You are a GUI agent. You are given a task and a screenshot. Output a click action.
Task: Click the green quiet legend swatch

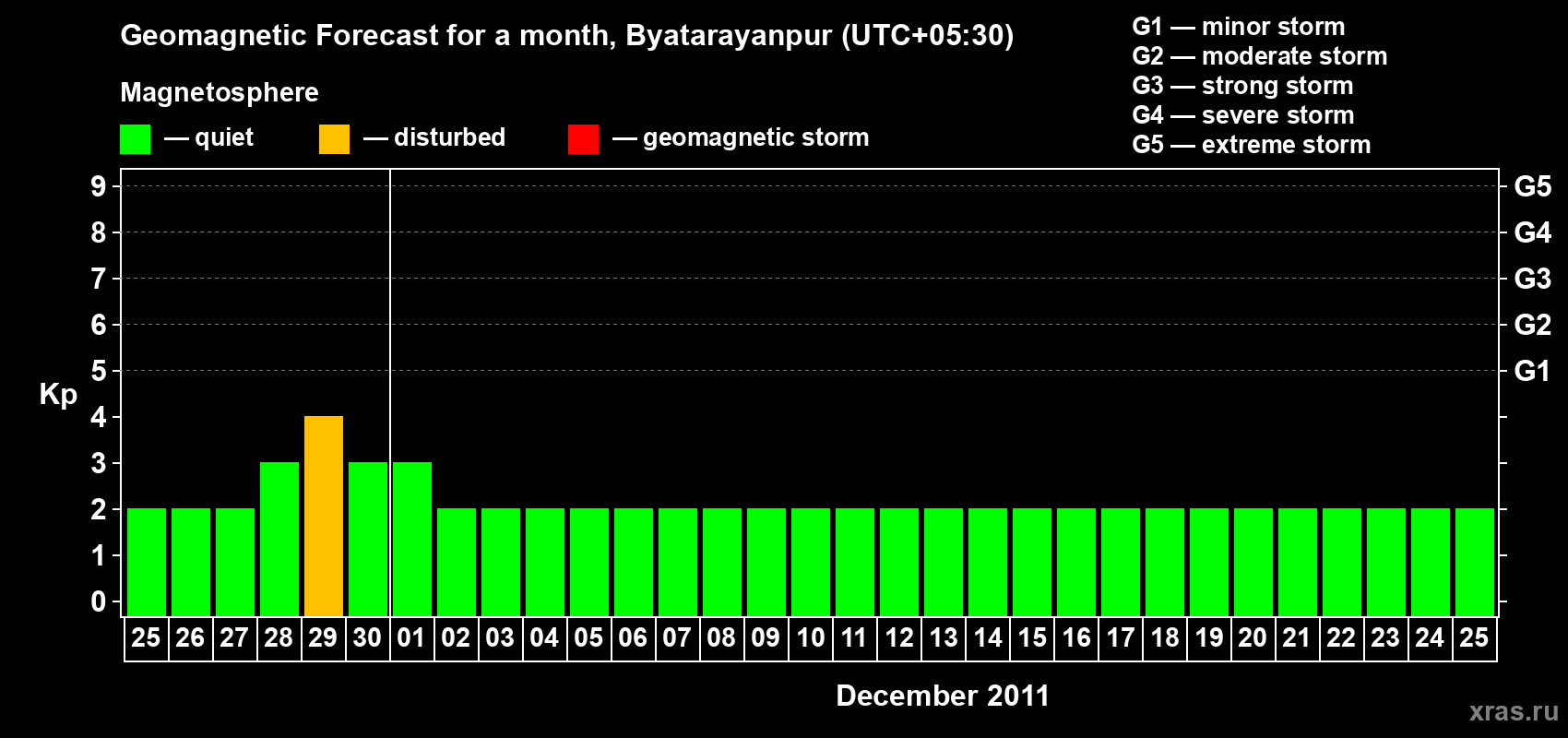[x=135, y=138]
